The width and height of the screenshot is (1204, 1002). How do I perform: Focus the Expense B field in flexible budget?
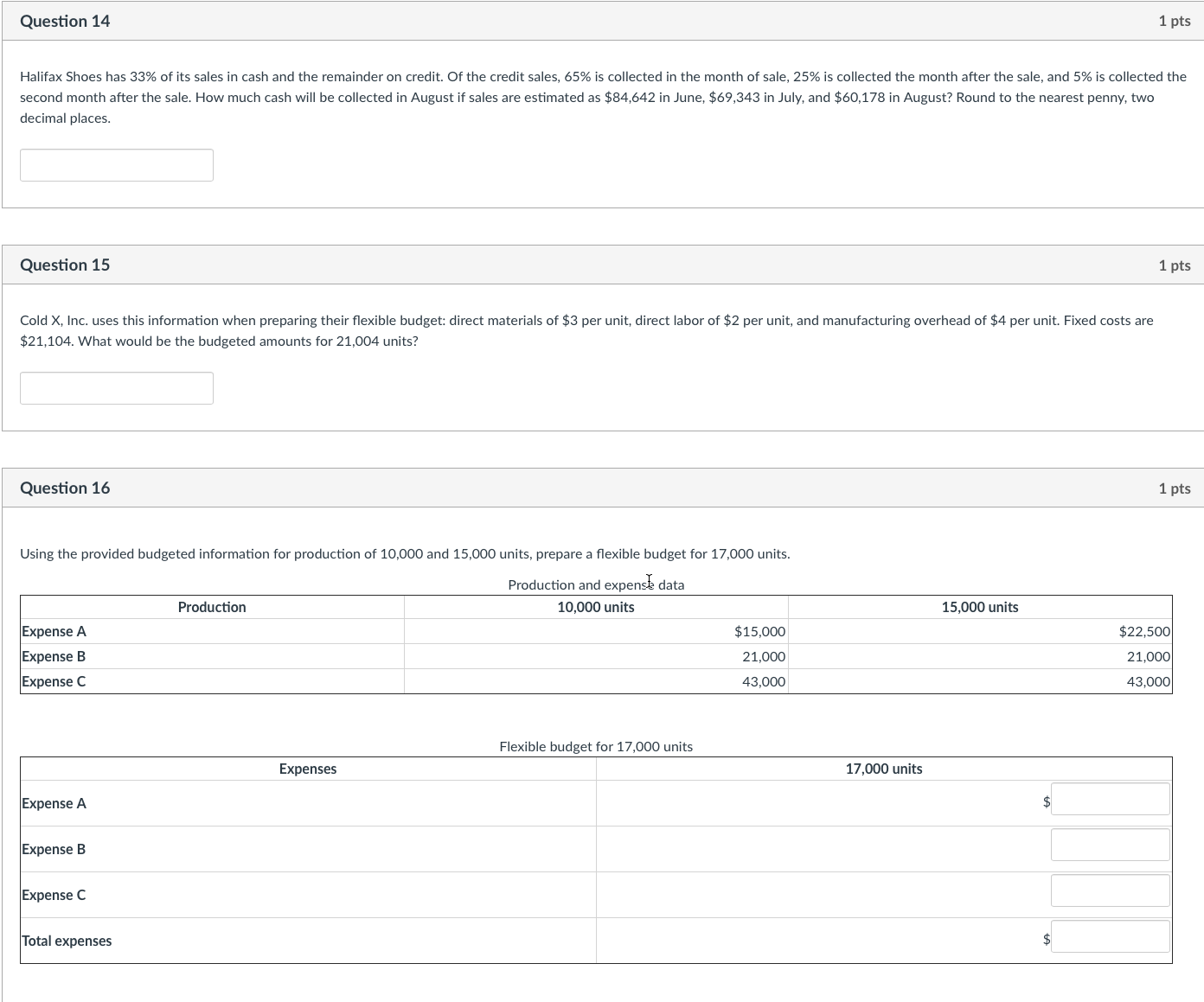tap(1110, 846)
